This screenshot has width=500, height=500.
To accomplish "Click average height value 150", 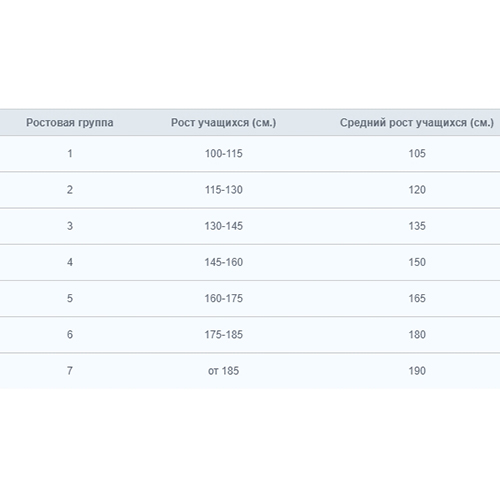I will [417, 262].
